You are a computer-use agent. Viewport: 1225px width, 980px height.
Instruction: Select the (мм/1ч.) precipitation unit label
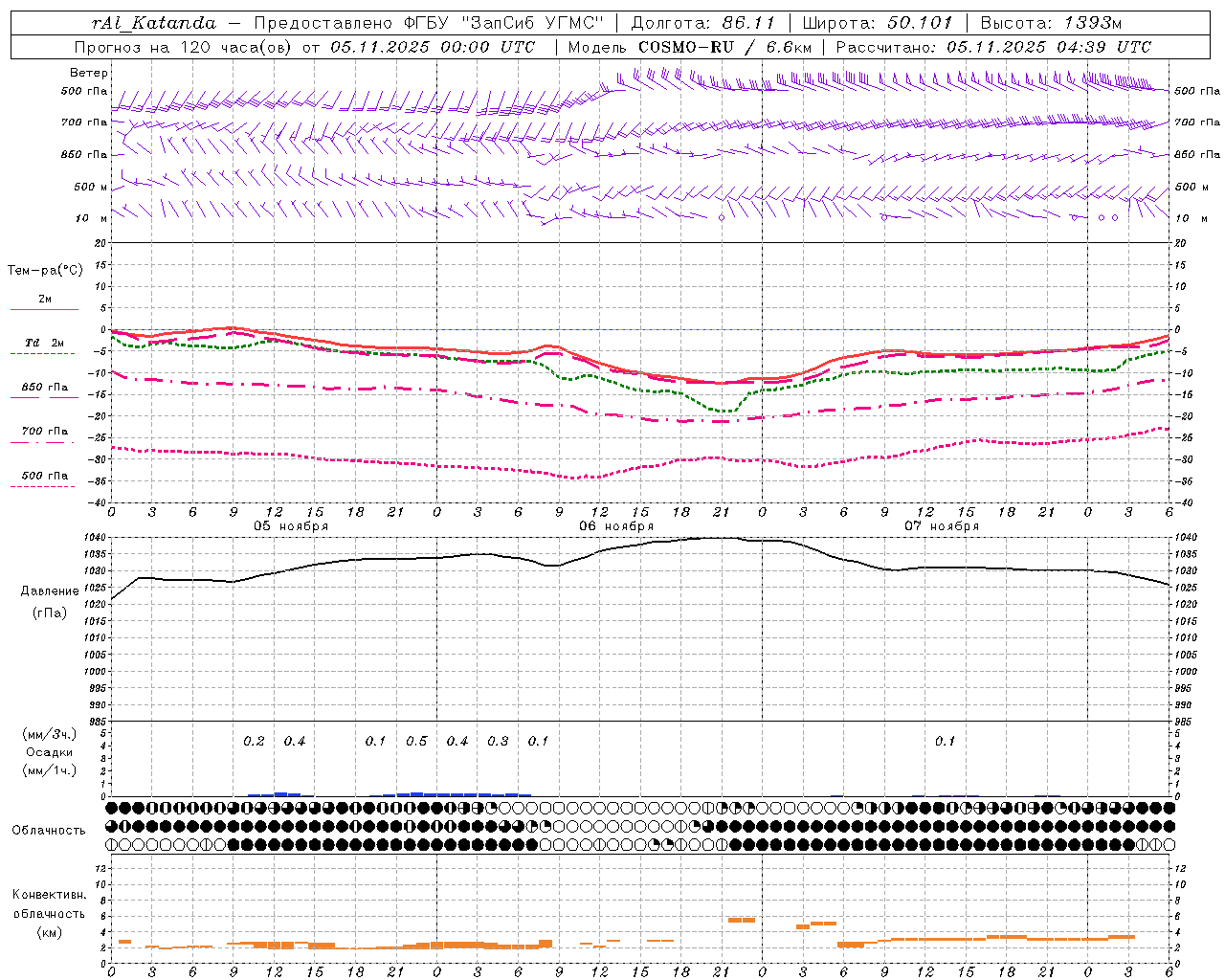(50, 770)
